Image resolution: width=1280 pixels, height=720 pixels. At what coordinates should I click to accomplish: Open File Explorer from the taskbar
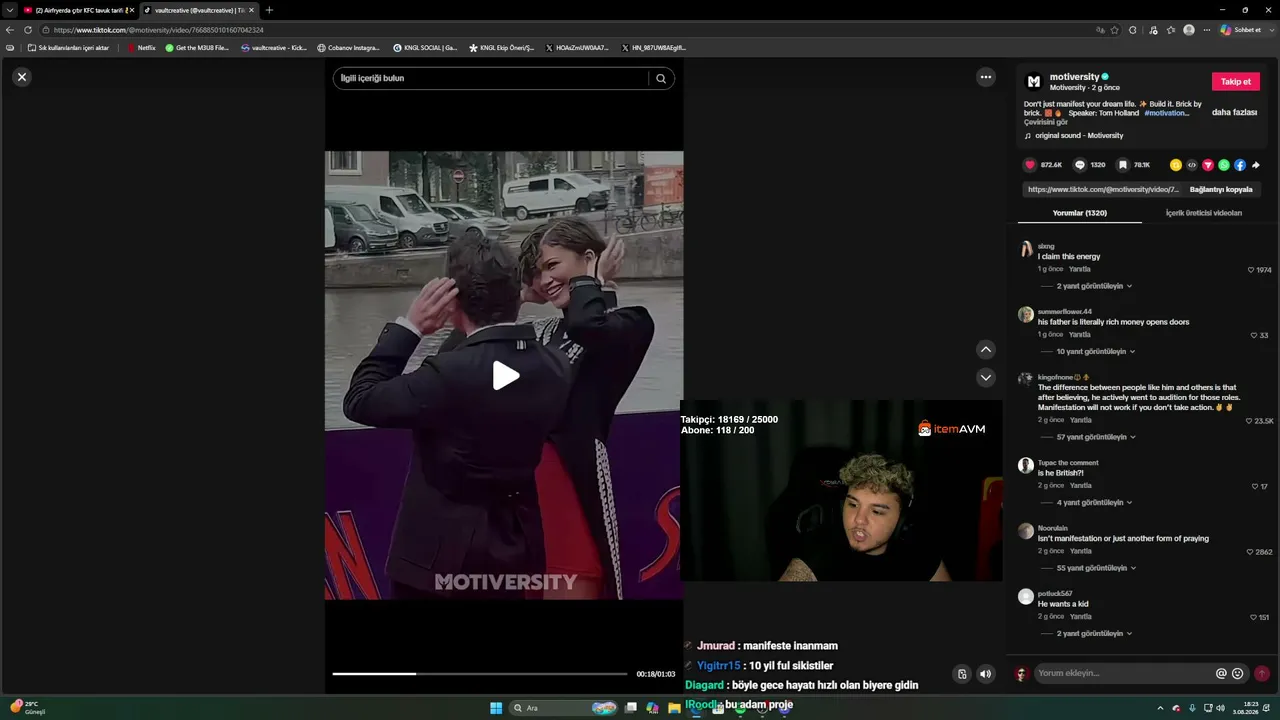click(x=674, y=708)
